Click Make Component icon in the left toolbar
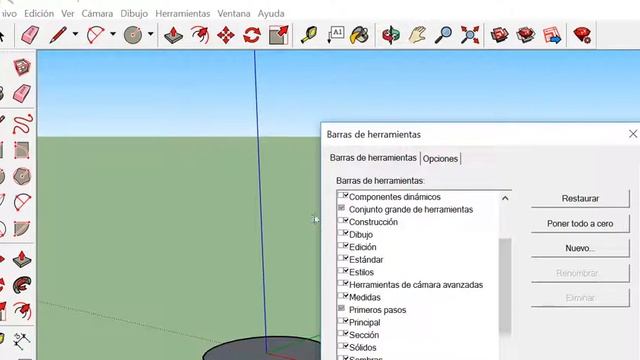Screen dimensions: 640x360 pos(22,67)
